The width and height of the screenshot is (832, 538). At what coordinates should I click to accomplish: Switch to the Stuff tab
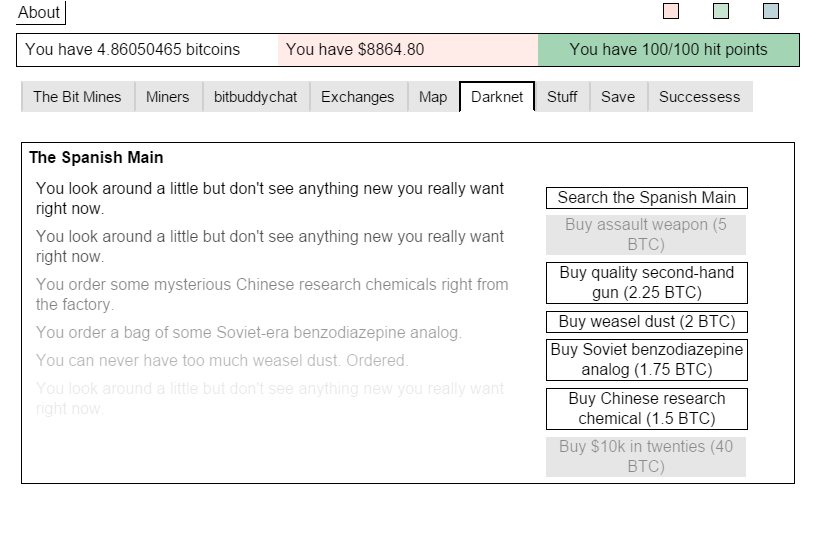(562, 97)
